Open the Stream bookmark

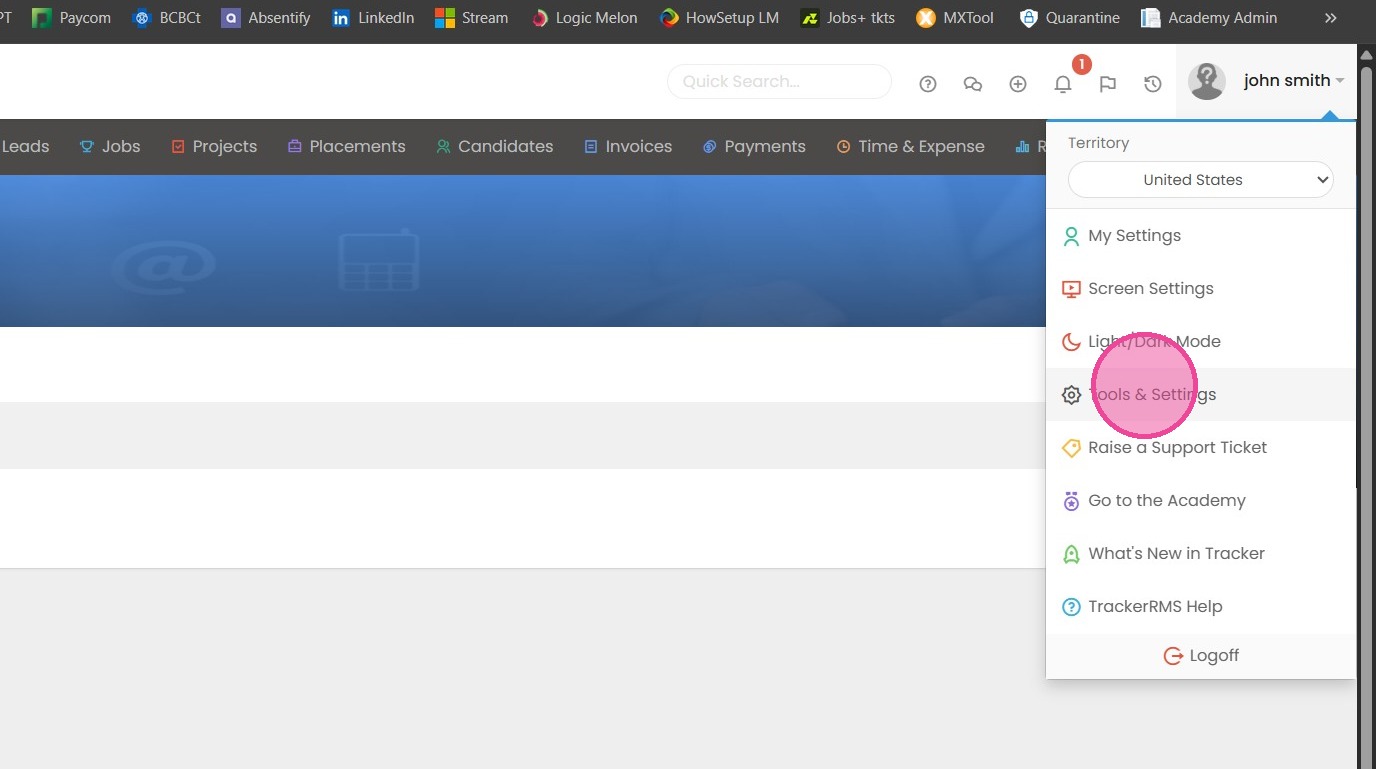click(x=471, y=17)
